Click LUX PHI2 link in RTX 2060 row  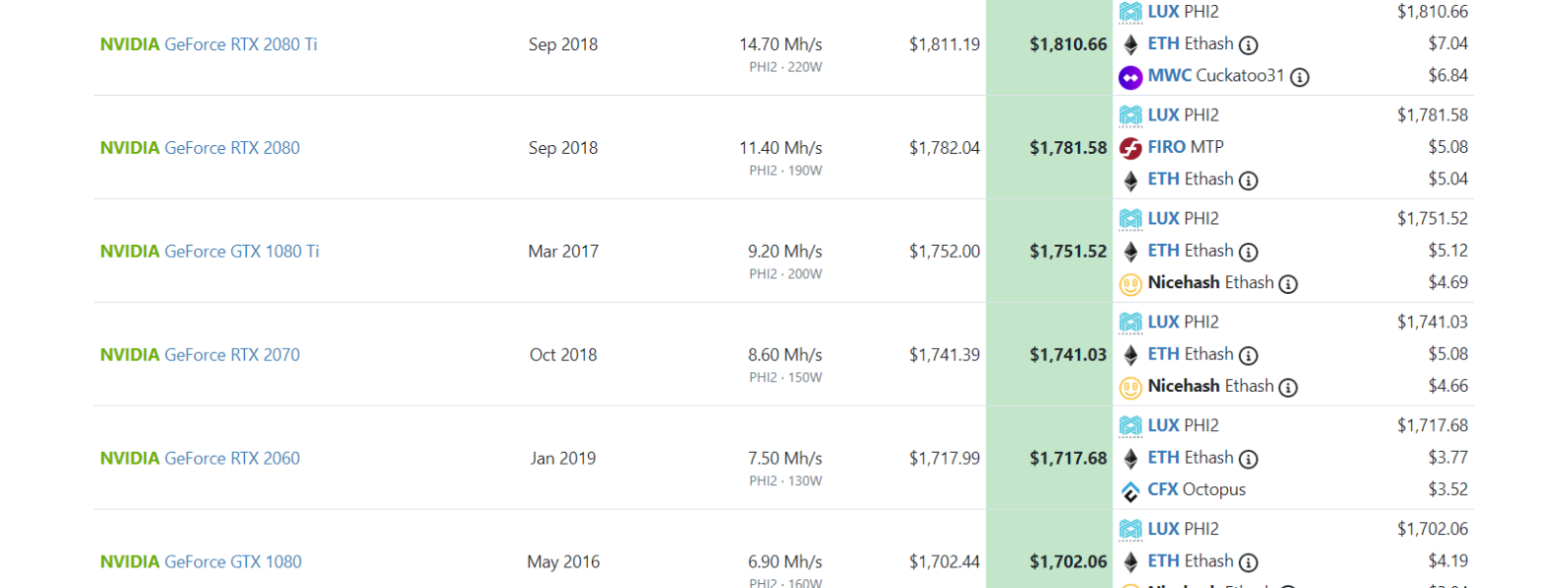click(x=1184, y=425)
